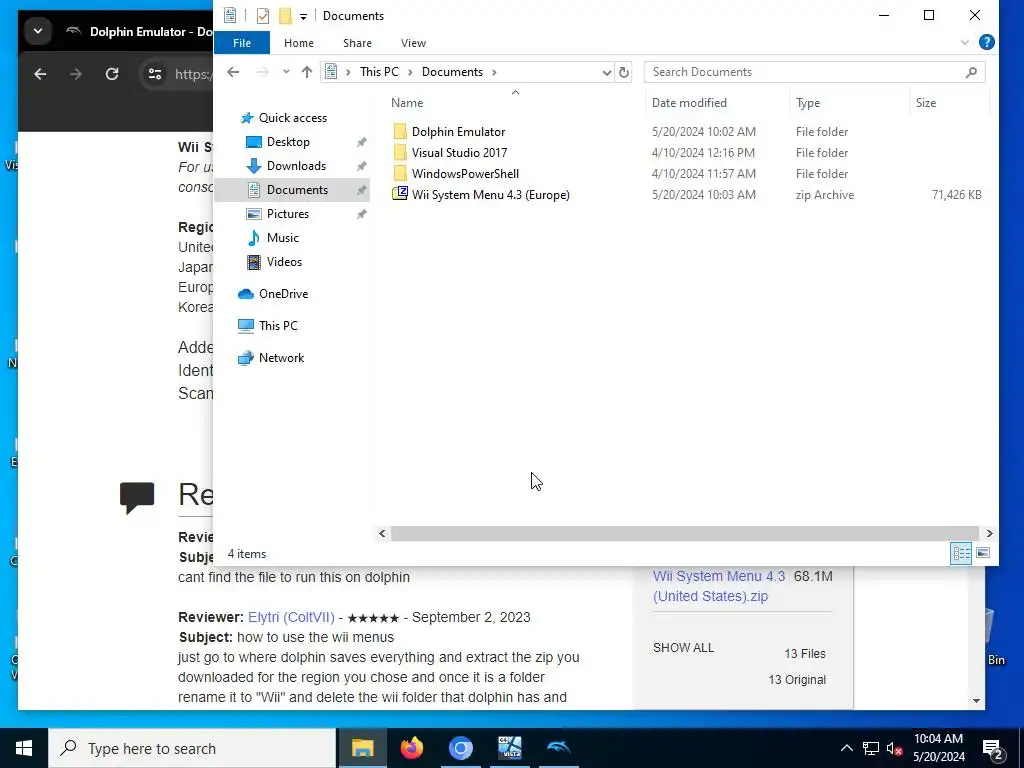Image resolution: width=1024 pixels, height=768 pixels.
Task: Expand the ribbon with the chevron
Action: (x=965, y=42)
